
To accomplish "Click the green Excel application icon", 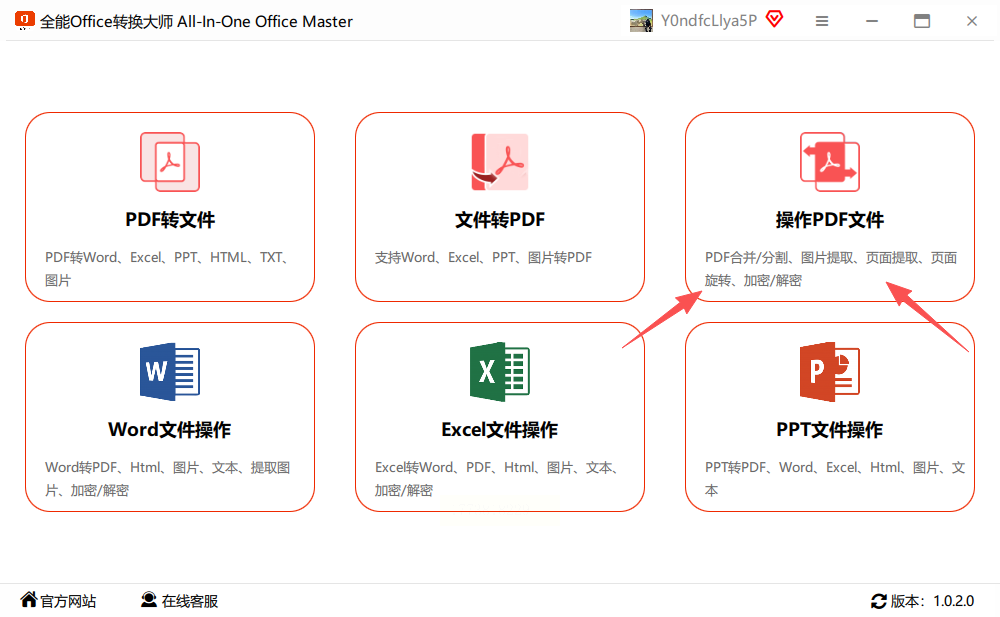I will (x=499, y=372).
